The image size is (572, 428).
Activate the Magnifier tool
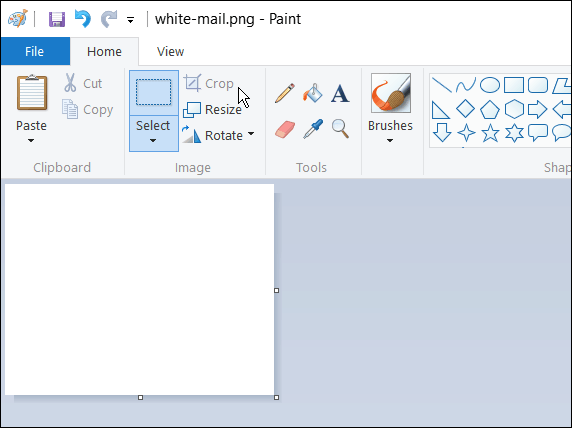[x=340, y=129]
